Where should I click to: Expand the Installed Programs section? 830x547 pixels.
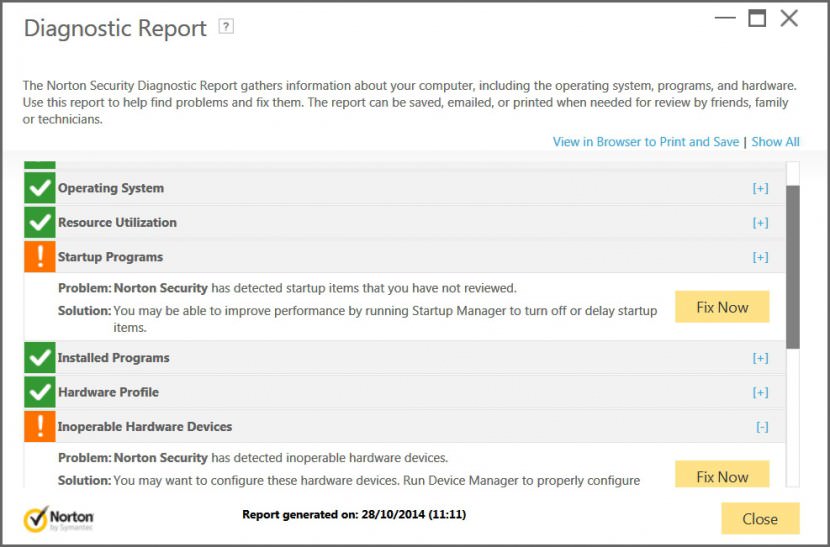761,358
